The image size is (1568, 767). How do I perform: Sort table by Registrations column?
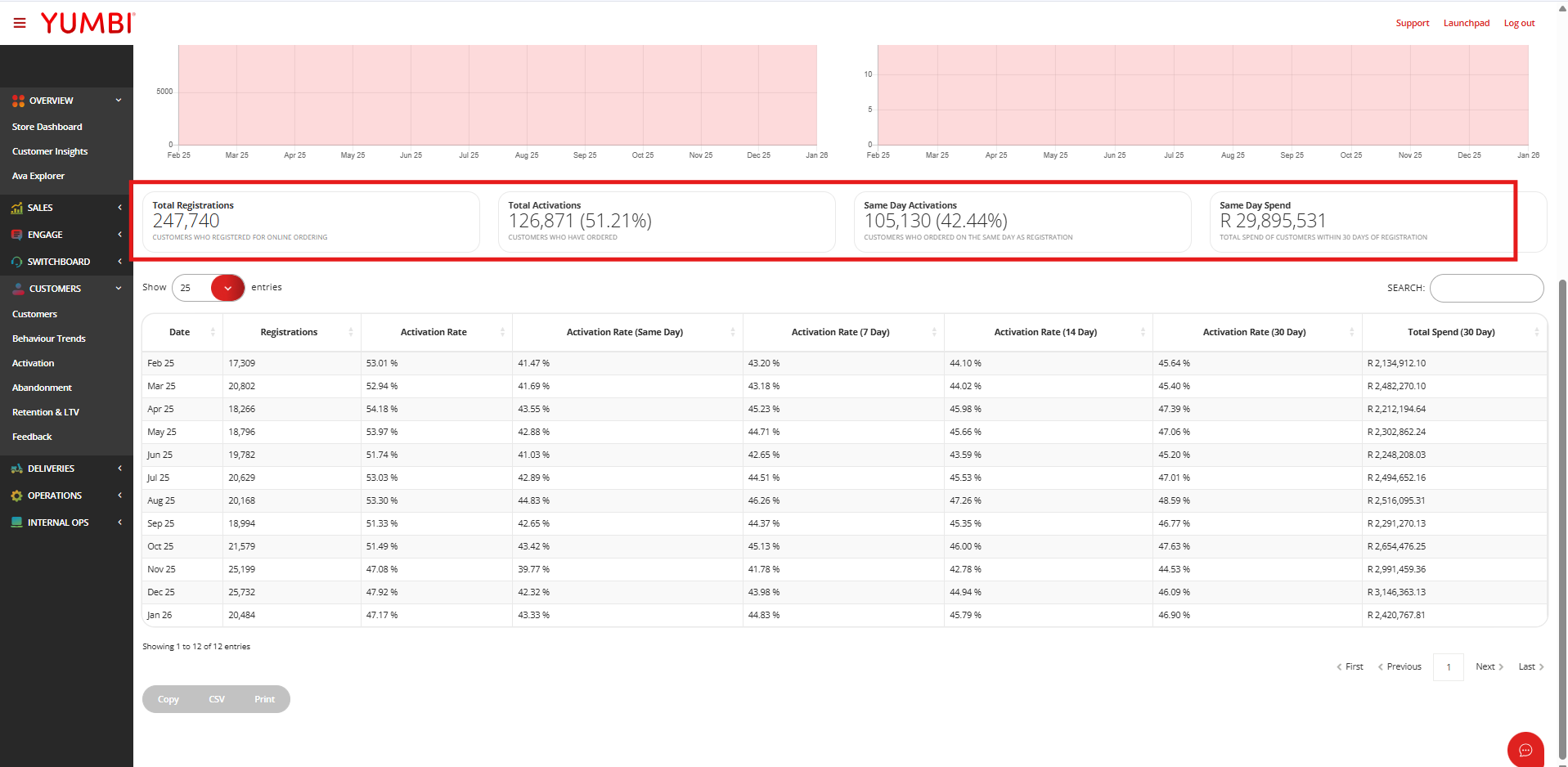point(290,332)
